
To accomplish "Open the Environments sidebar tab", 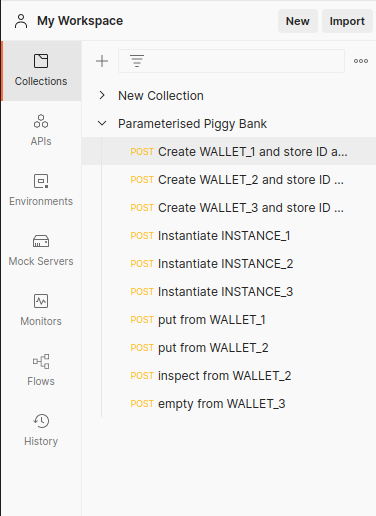I will 41,191.
